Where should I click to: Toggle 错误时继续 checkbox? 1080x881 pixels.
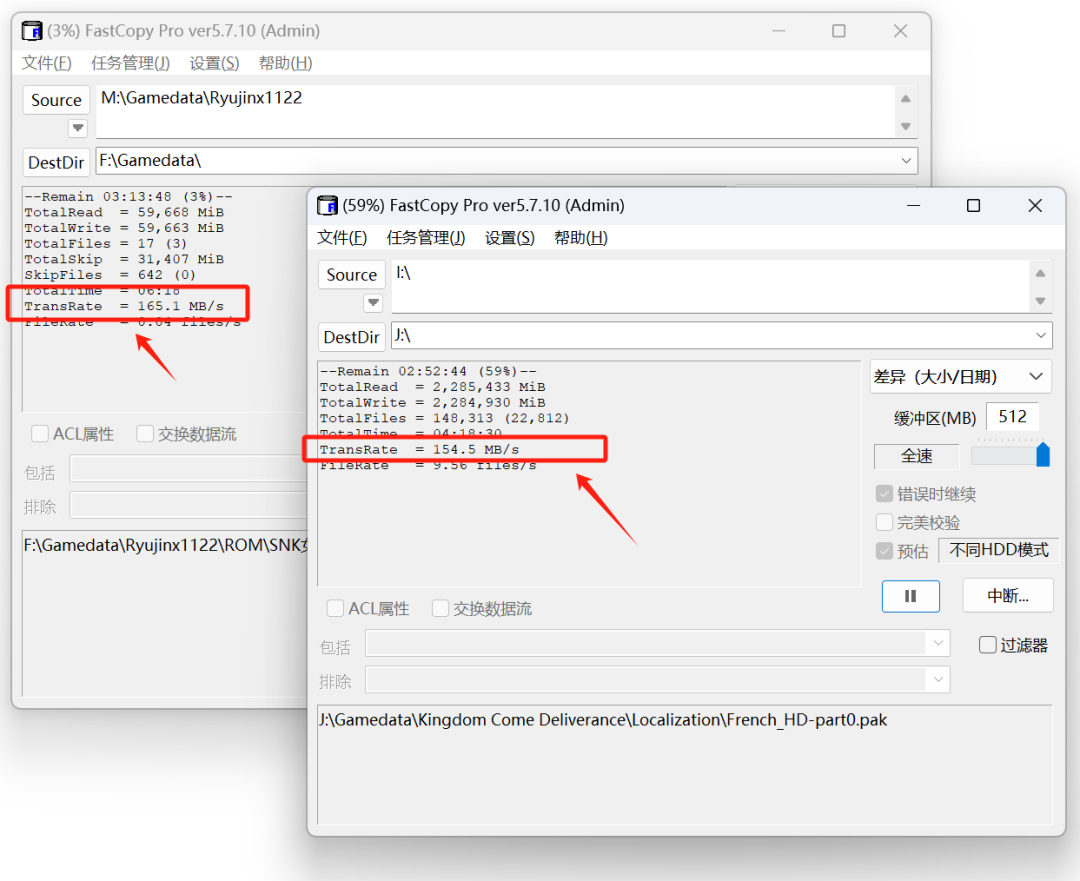point(884,494)
